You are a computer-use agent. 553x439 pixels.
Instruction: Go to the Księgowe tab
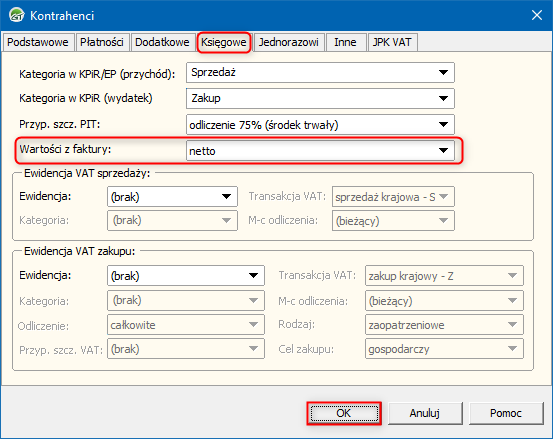[224, 42]
